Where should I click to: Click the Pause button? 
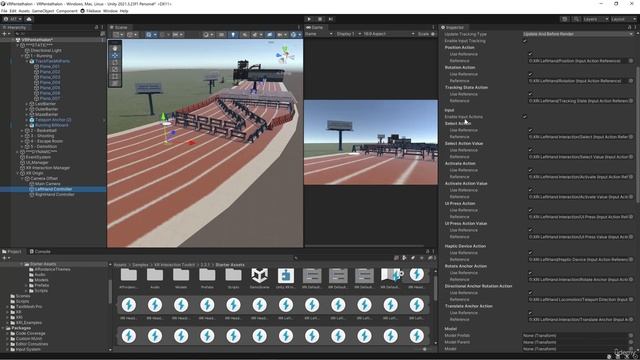click(320, 19)
